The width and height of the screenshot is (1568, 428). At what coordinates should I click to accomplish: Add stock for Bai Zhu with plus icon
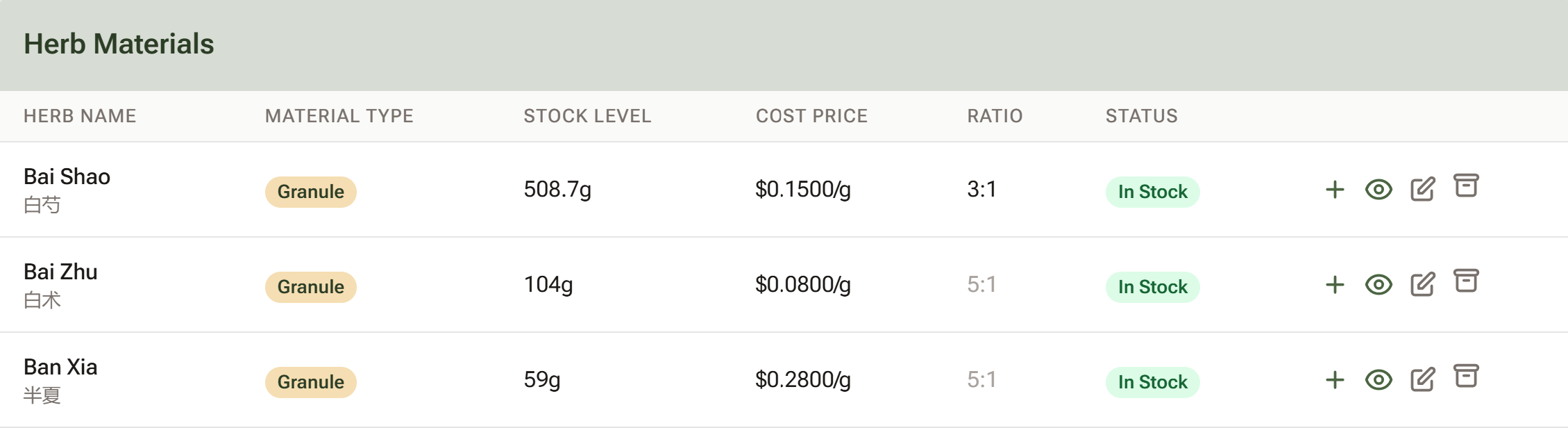point(1335,285)
